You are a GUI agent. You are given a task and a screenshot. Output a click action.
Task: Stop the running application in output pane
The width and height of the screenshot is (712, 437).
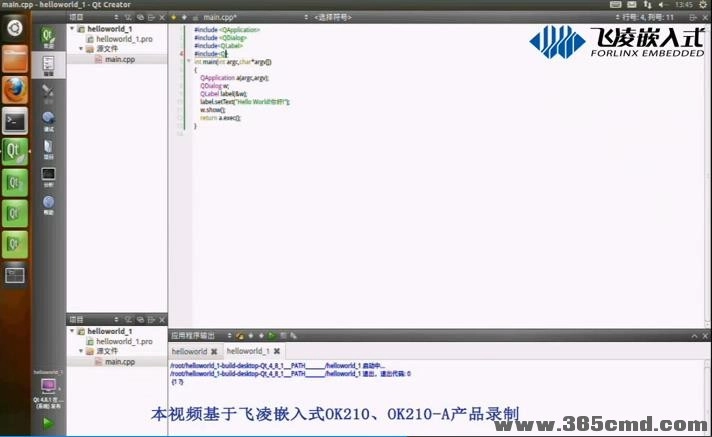coord(283,336)
